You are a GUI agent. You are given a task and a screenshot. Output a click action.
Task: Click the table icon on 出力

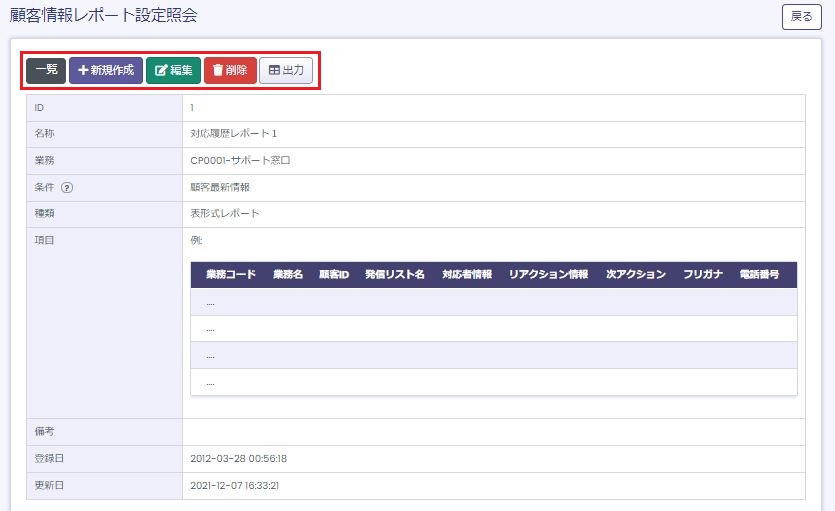(x=274, y=71)
